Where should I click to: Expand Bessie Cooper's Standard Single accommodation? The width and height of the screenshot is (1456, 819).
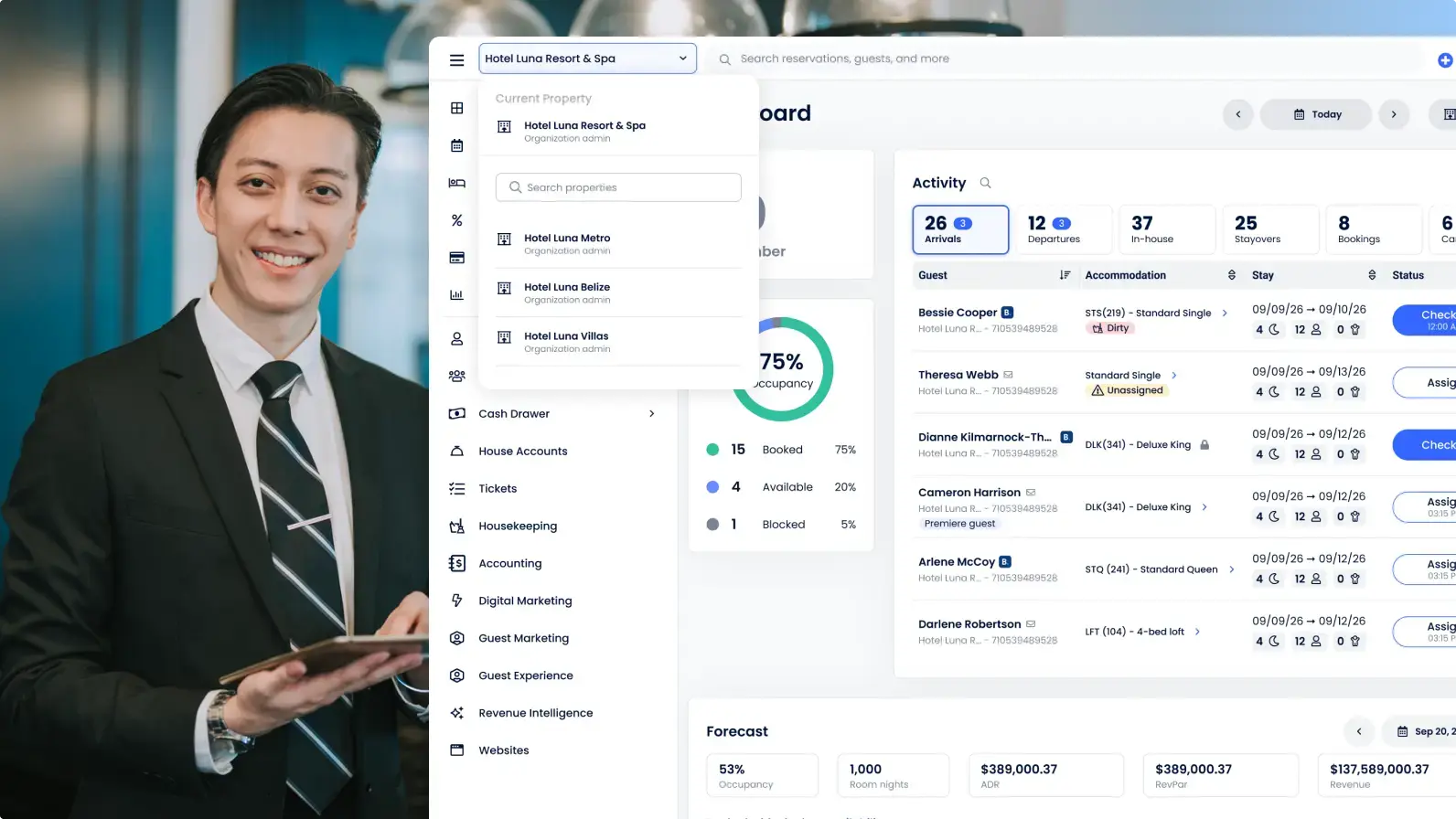pos(1225,314)
